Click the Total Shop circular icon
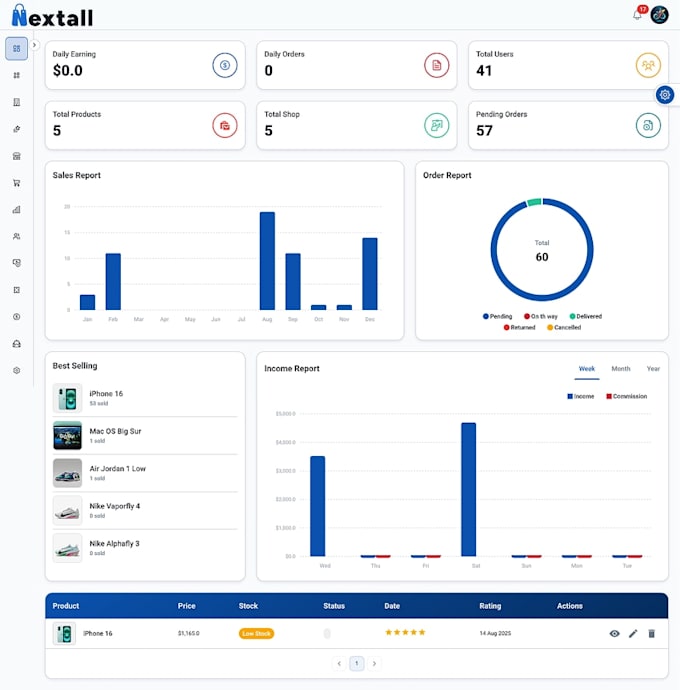The image size is (680, 690). point(437,125)
